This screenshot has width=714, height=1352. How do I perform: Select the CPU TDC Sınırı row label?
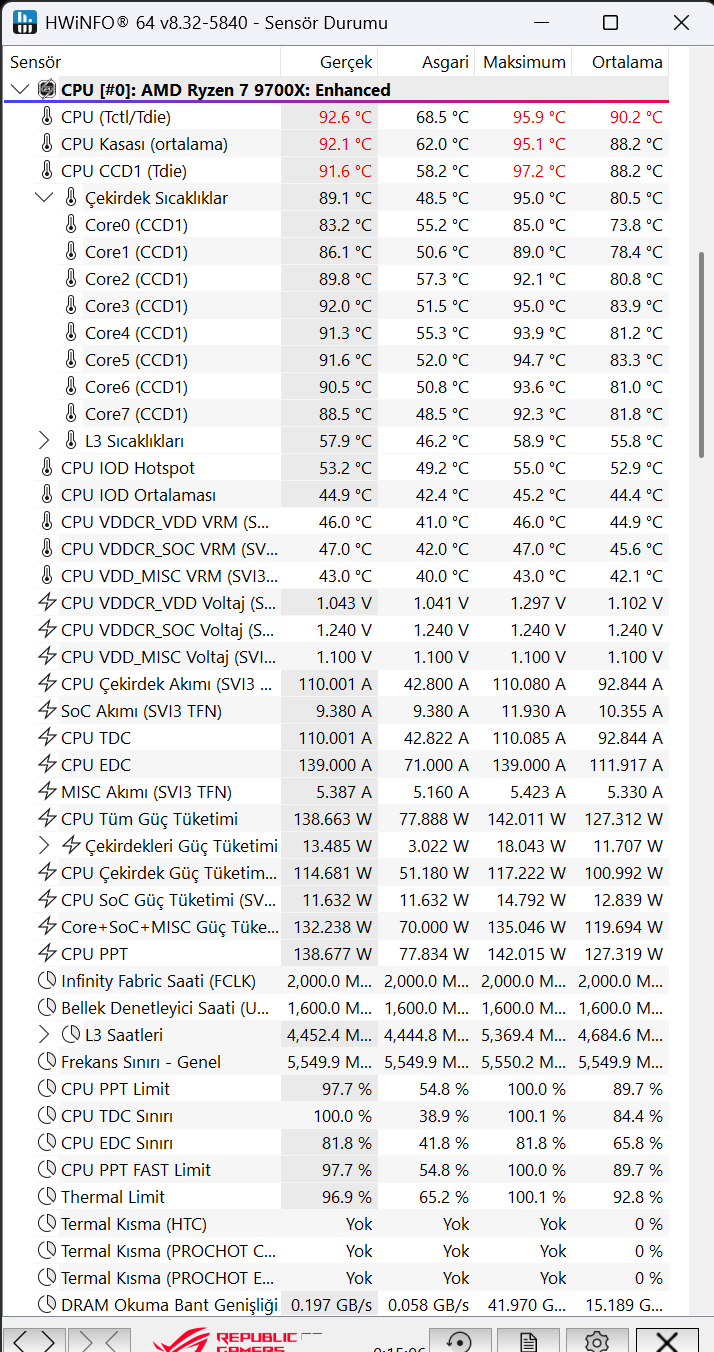pos(117,1116)
